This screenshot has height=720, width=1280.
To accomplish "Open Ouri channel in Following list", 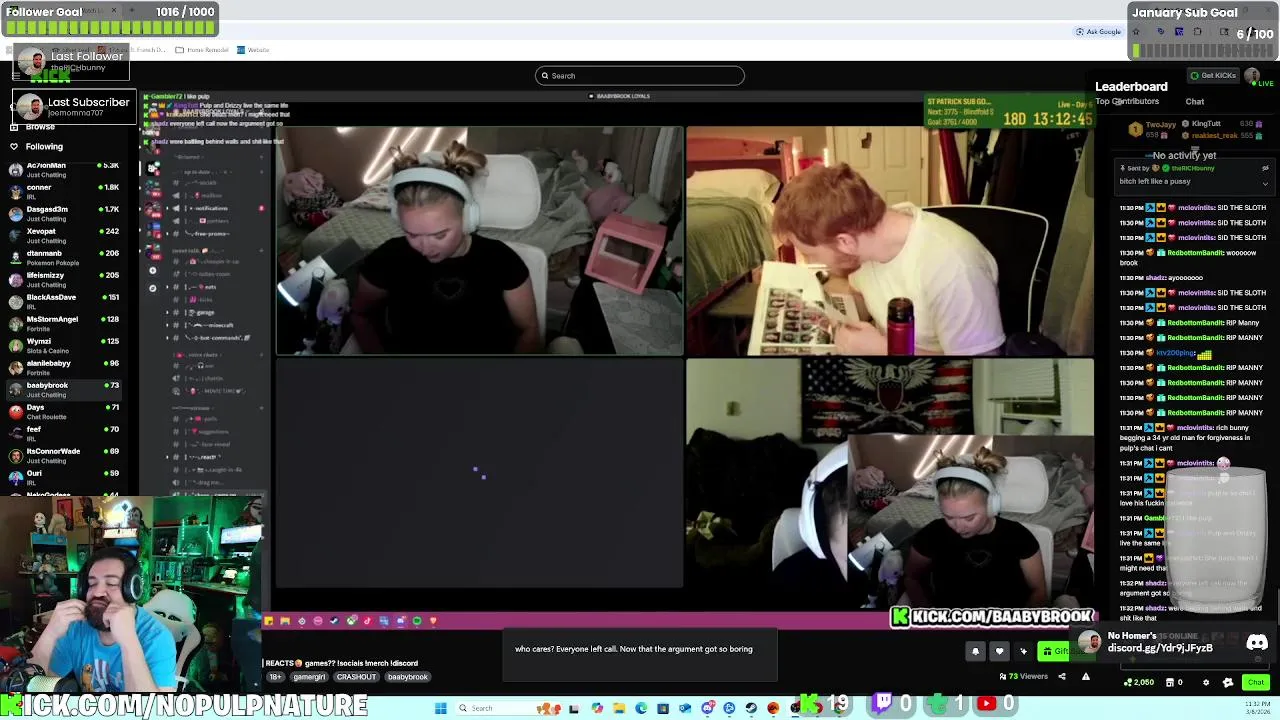I will [62, 478].
